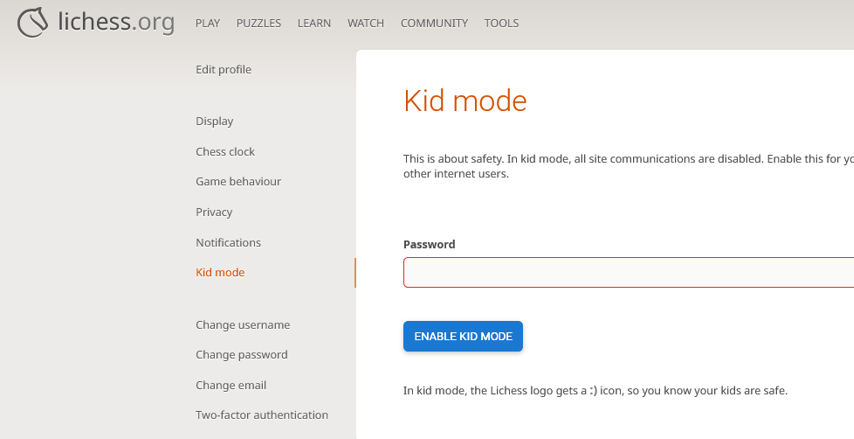The image size is (854, 439).
Task: Click the Lichess knight logo icon
Action: (x=33, y=22)
